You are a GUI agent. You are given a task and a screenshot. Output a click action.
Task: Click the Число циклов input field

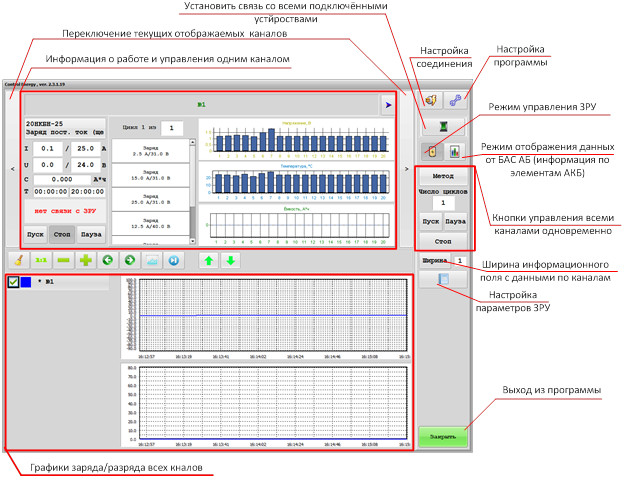[445, 203]
